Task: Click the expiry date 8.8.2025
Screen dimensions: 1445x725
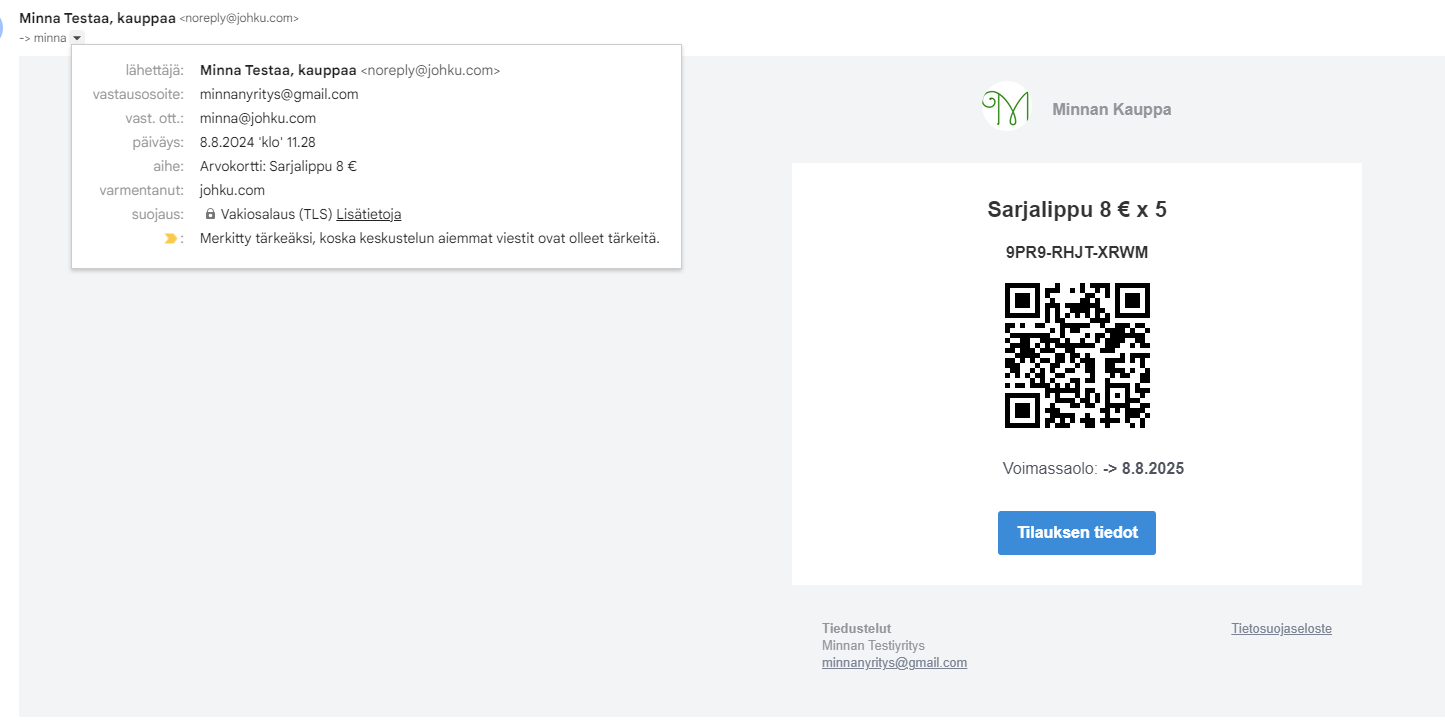Action: point(1152,468)
